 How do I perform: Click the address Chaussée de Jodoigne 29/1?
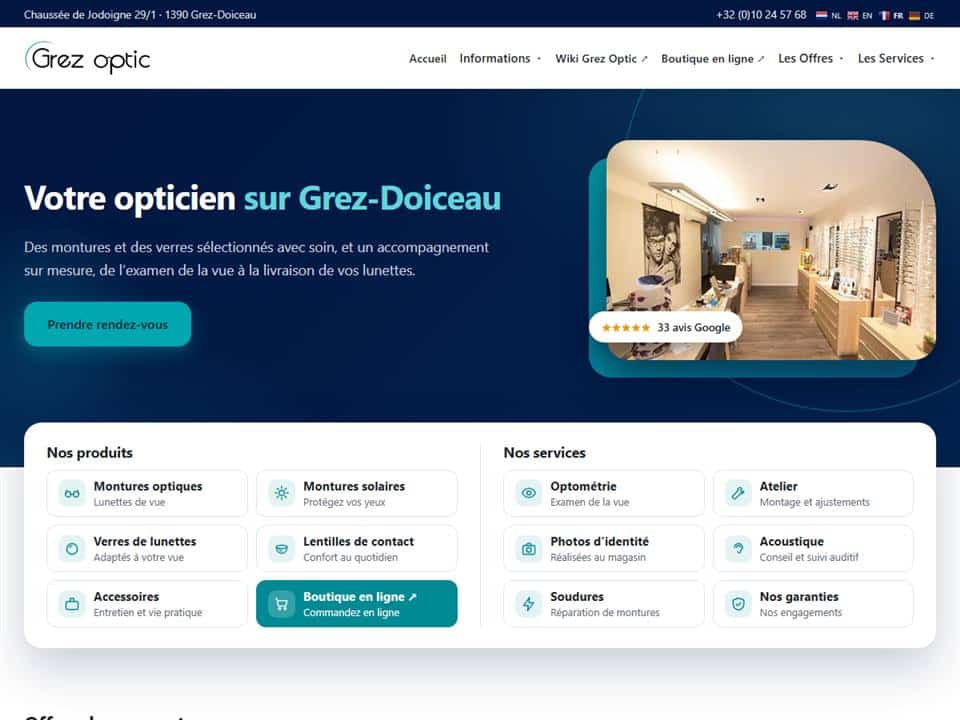point(140,15)
